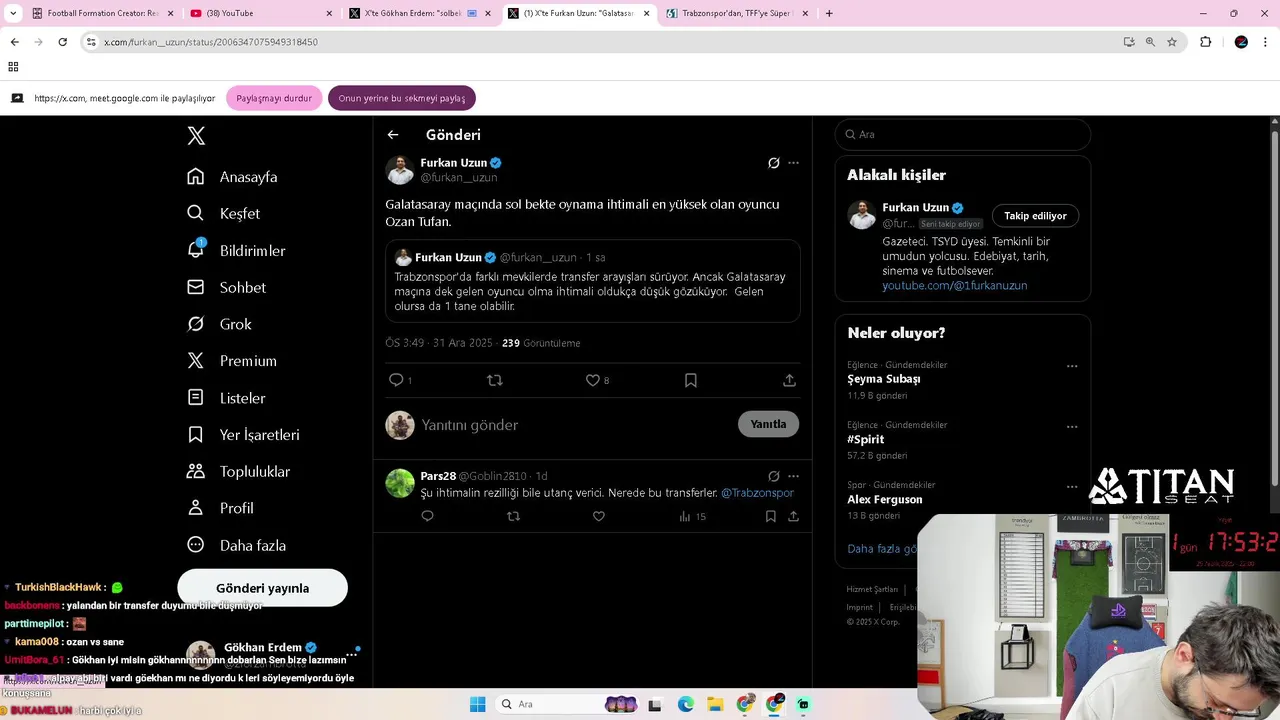This screenshot has height=720, width=1280.
Task: Open browser extensions icon
Action: (1205, 42)
